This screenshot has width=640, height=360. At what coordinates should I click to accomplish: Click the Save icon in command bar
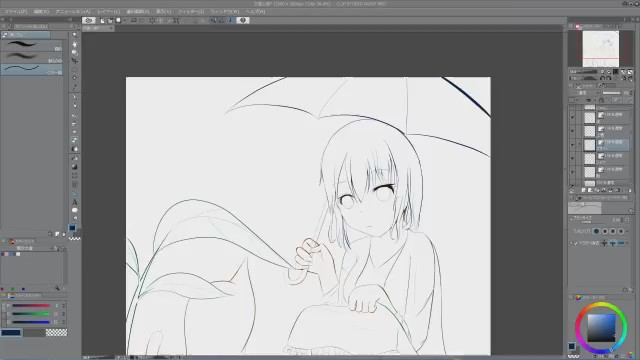[118, 20]
